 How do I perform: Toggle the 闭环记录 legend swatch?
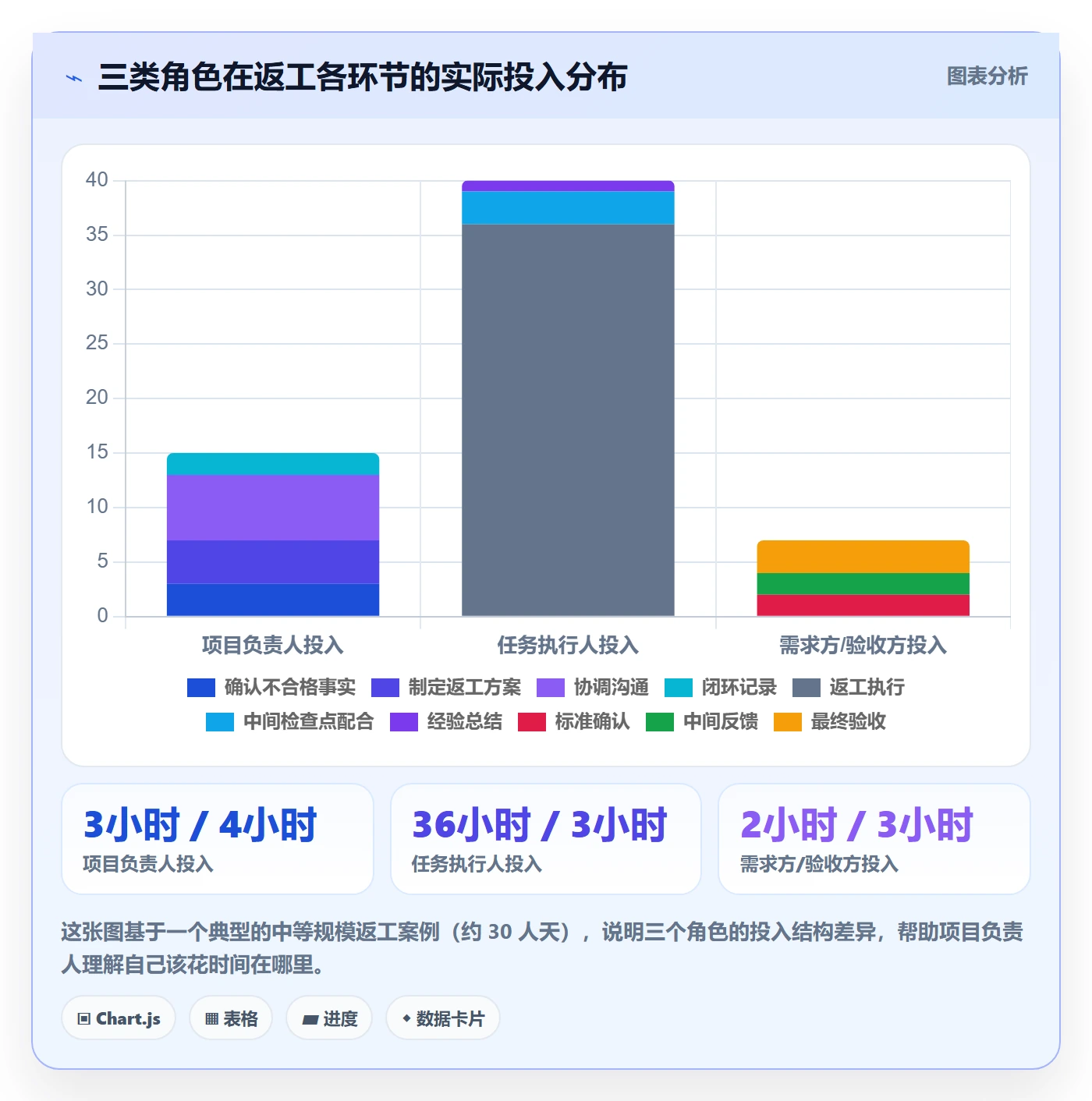(x=679, y=688)
